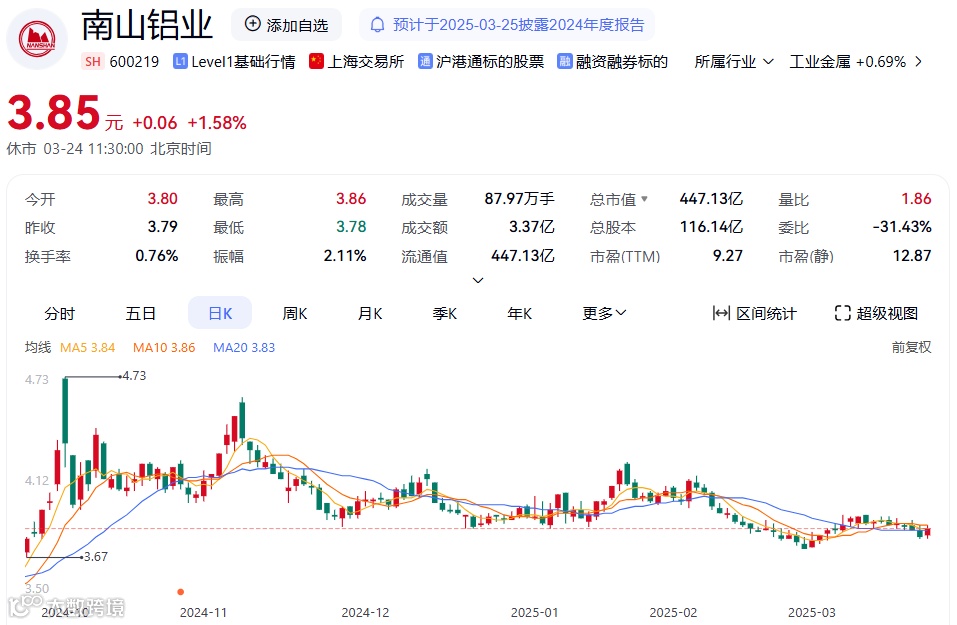Click the 最低 value 3.78
Viewport: 957px width, 625px height.
351,227
